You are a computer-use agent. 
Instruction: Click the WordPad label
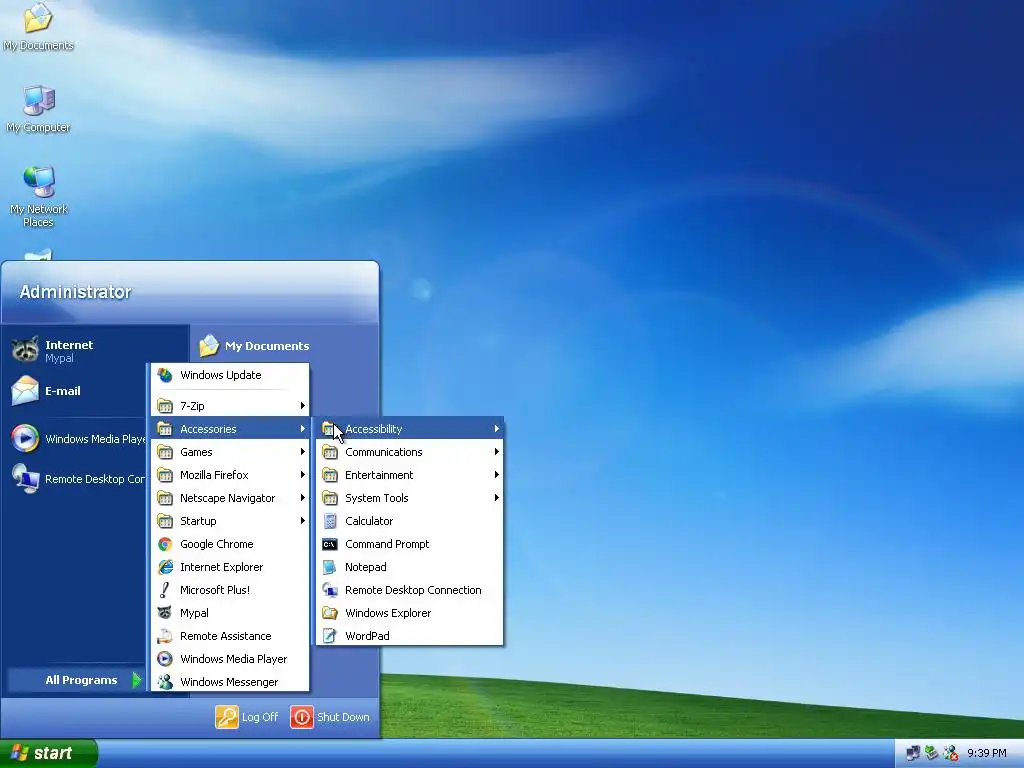click(x=367, y=636)
